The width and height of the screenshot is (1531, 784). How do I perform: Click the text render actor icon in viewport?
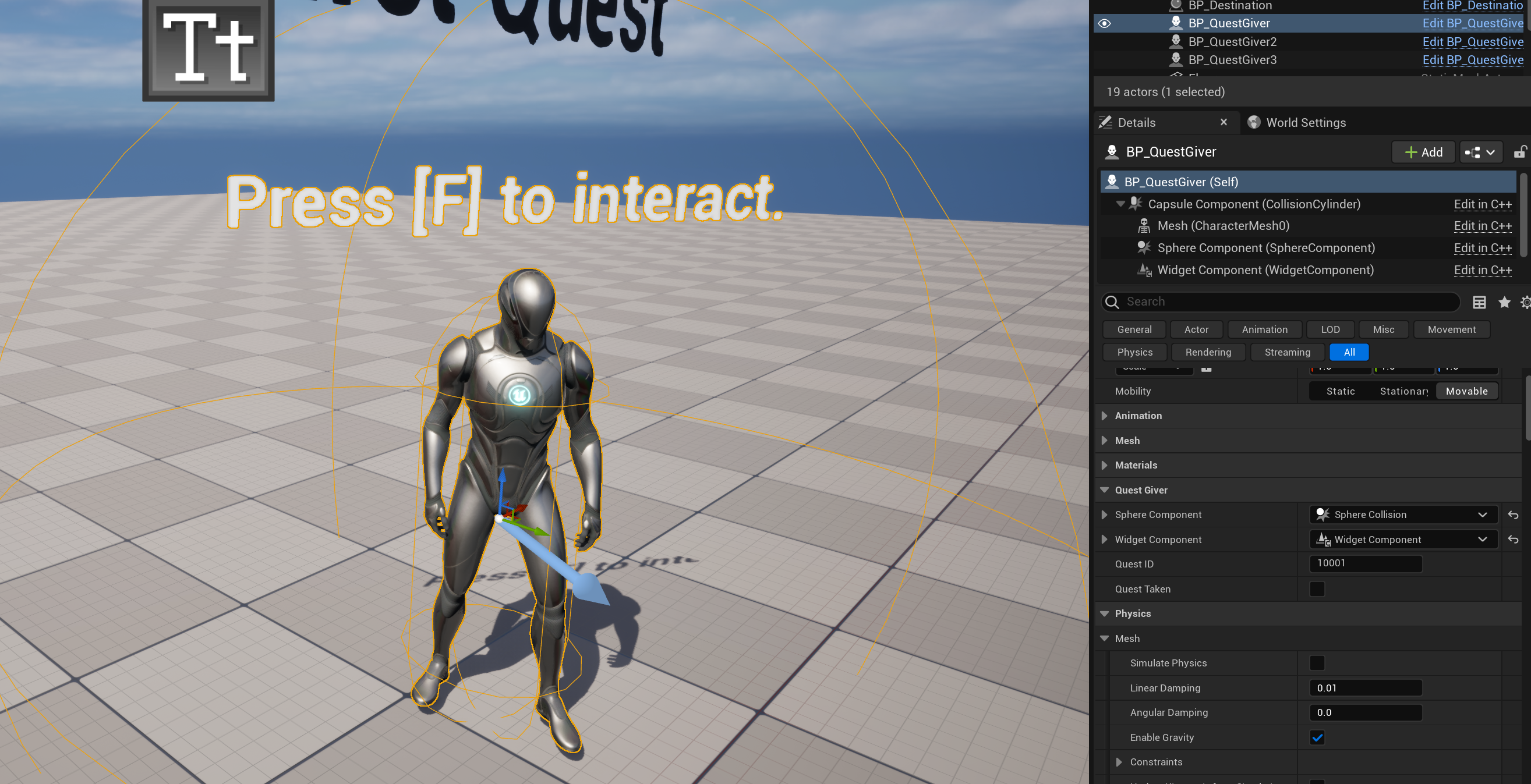[208, 49]
